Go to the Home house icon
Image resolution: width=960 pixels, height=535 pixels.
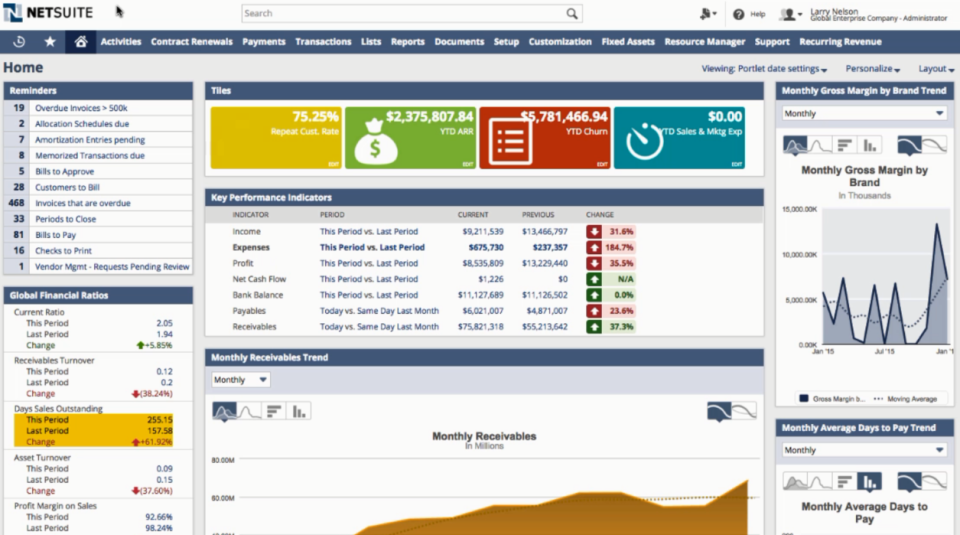click(x=81, y=42)
